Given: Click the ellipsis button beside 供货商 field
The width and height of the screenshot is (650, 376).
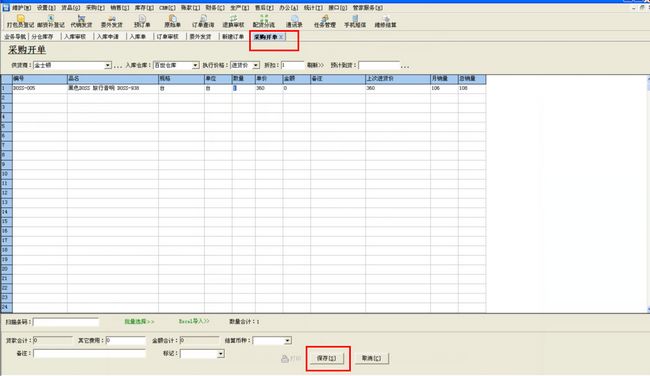Looking at the screenshot, I should (118, 66).
